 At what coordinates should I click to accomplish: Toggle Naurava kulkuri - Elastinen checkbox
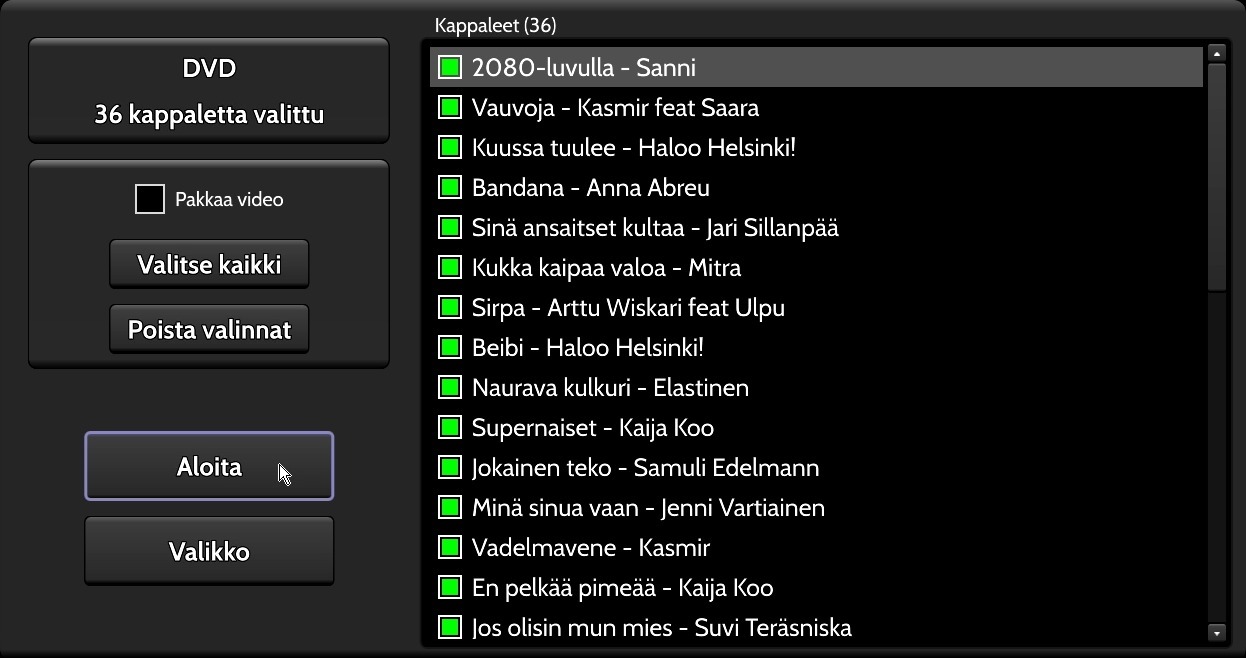(450, 388)
